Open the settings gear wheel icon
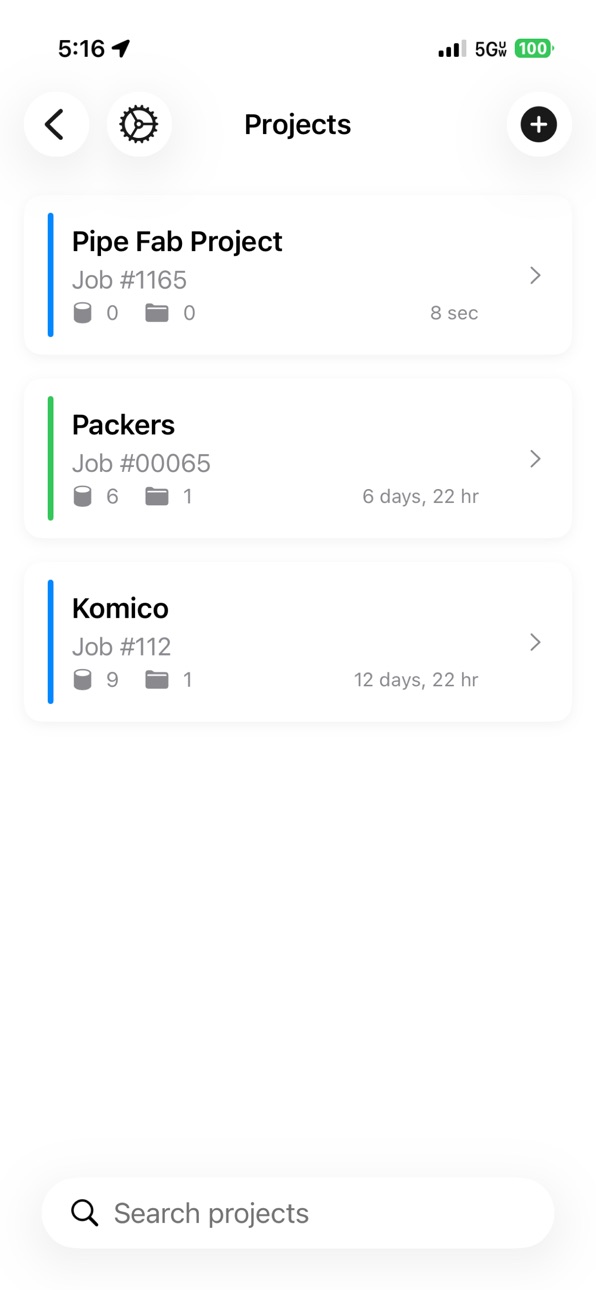The width and height of the screenshot is (596, 1290). click(139, 125)
